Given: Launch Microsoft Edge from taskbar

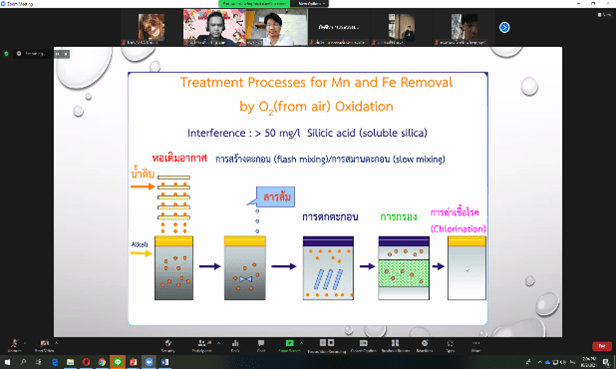Looking at the screenshot, I should coord(55,362).
